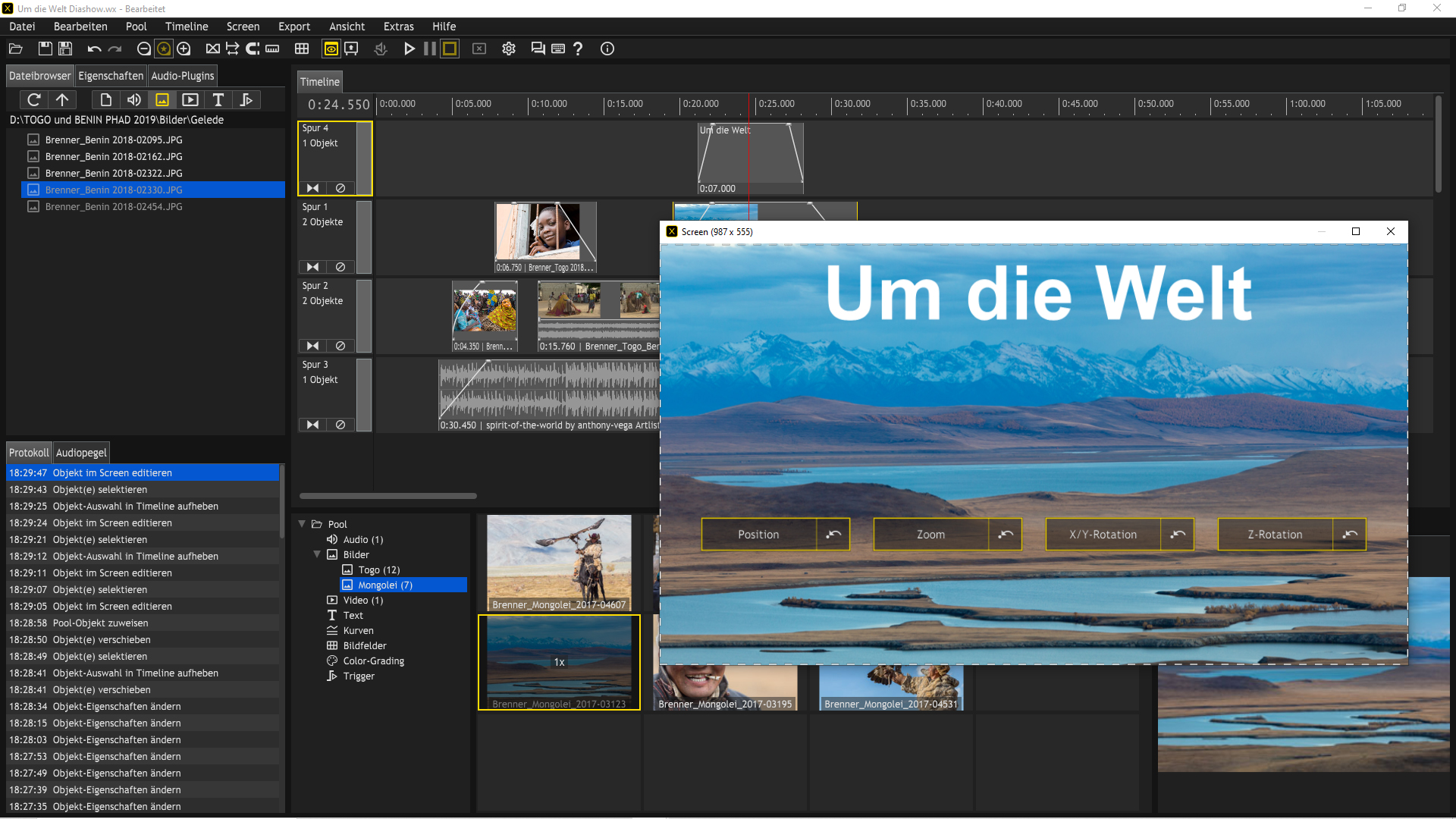Screen dimensions: 1456x819
Task: Click the play button in timeline
Action: (x=408, y=48)
